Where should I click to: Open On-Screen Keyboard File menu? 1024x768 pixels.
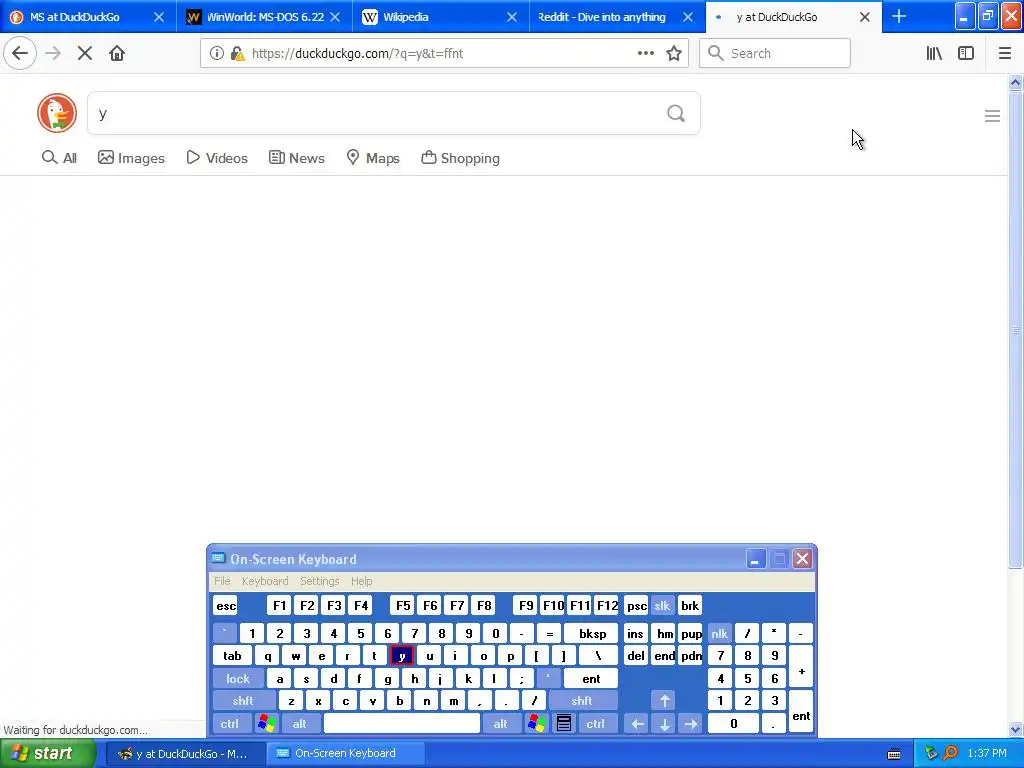tap(222, 581)
